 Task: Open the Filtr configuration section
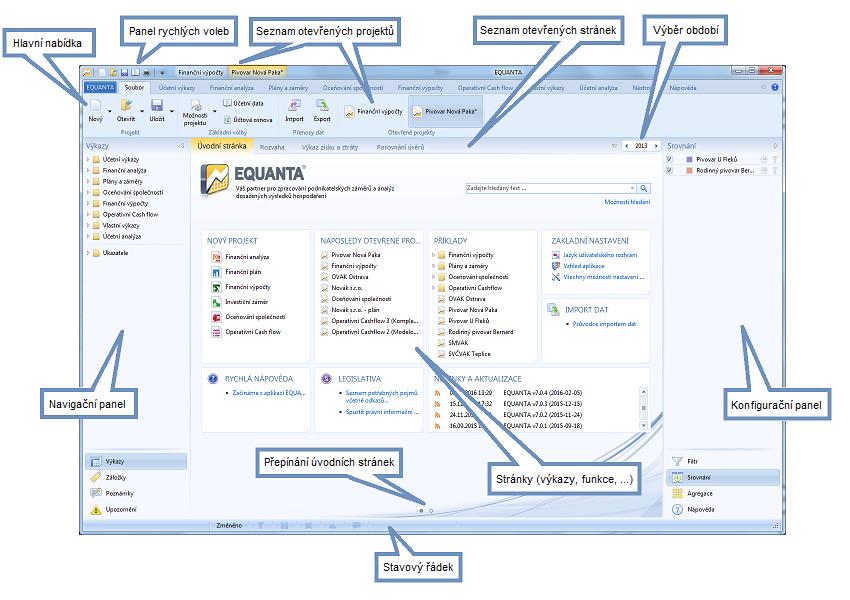[723, 461]
